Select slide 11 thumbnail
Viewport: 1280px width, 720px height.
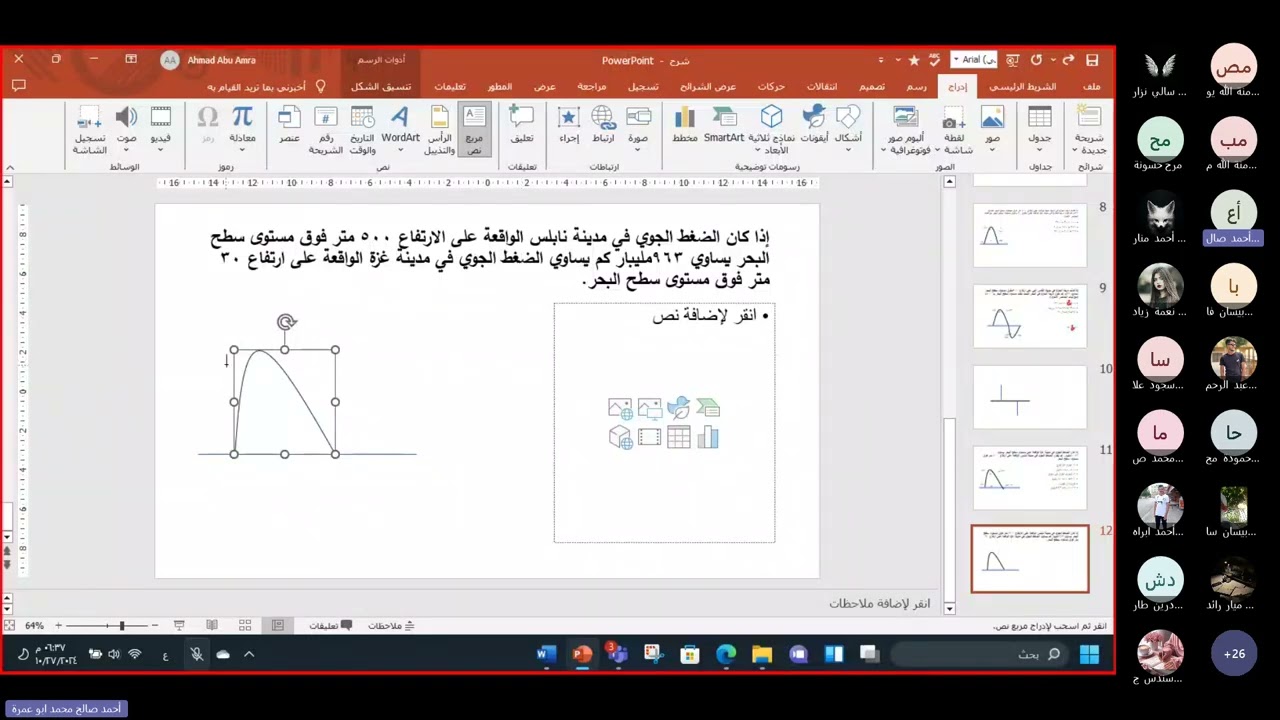point(1030,478)
